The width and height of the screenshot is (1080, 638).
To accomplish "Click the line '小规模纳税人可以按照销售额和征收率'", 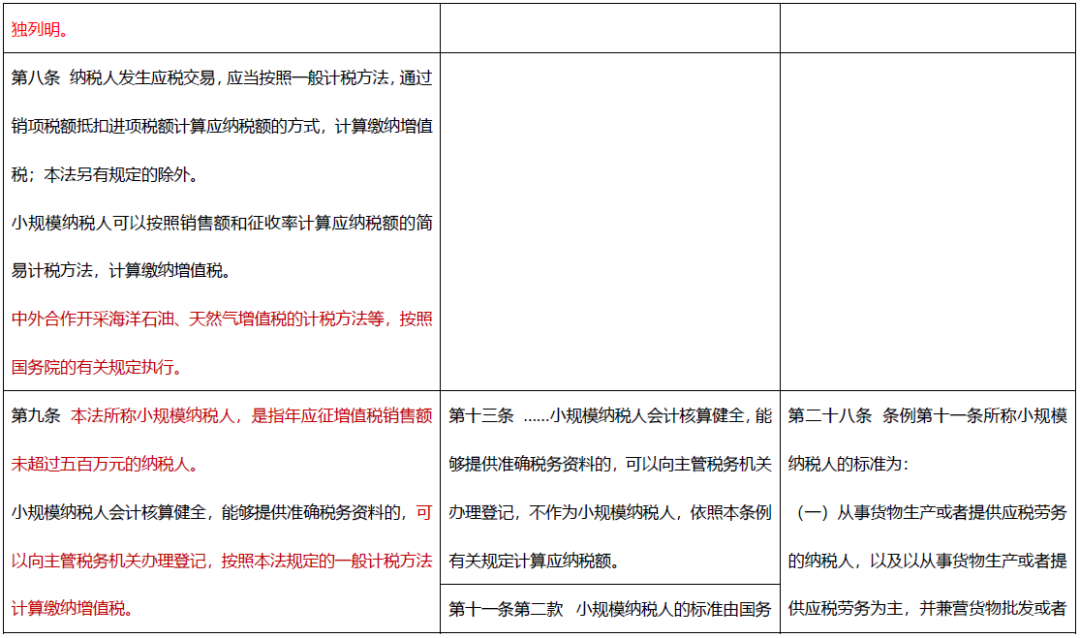I will coord(222,223).
